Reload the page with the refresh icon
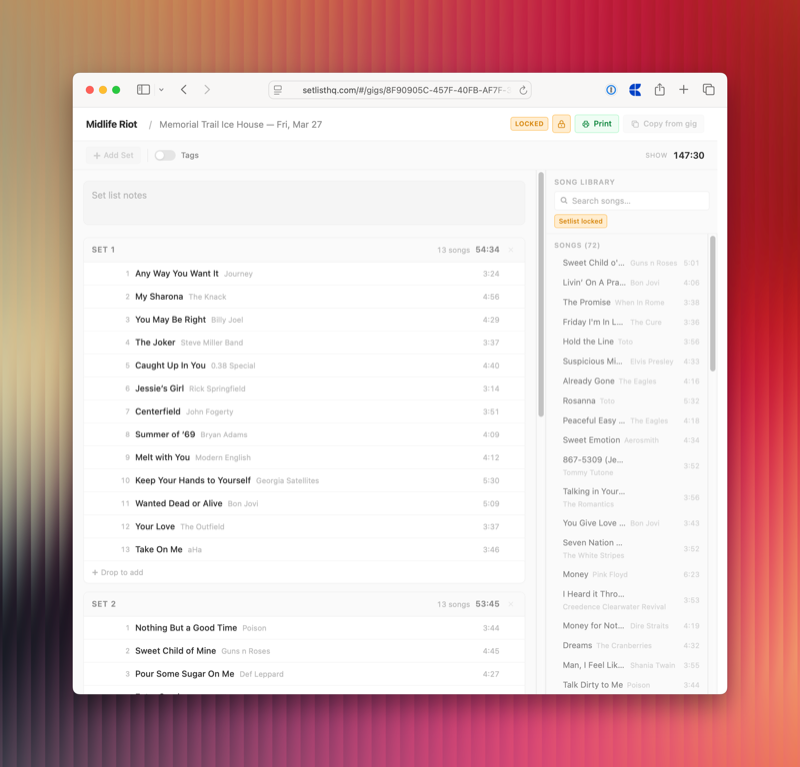The width and height of the screenshot is (800, 767). [523, 90]
